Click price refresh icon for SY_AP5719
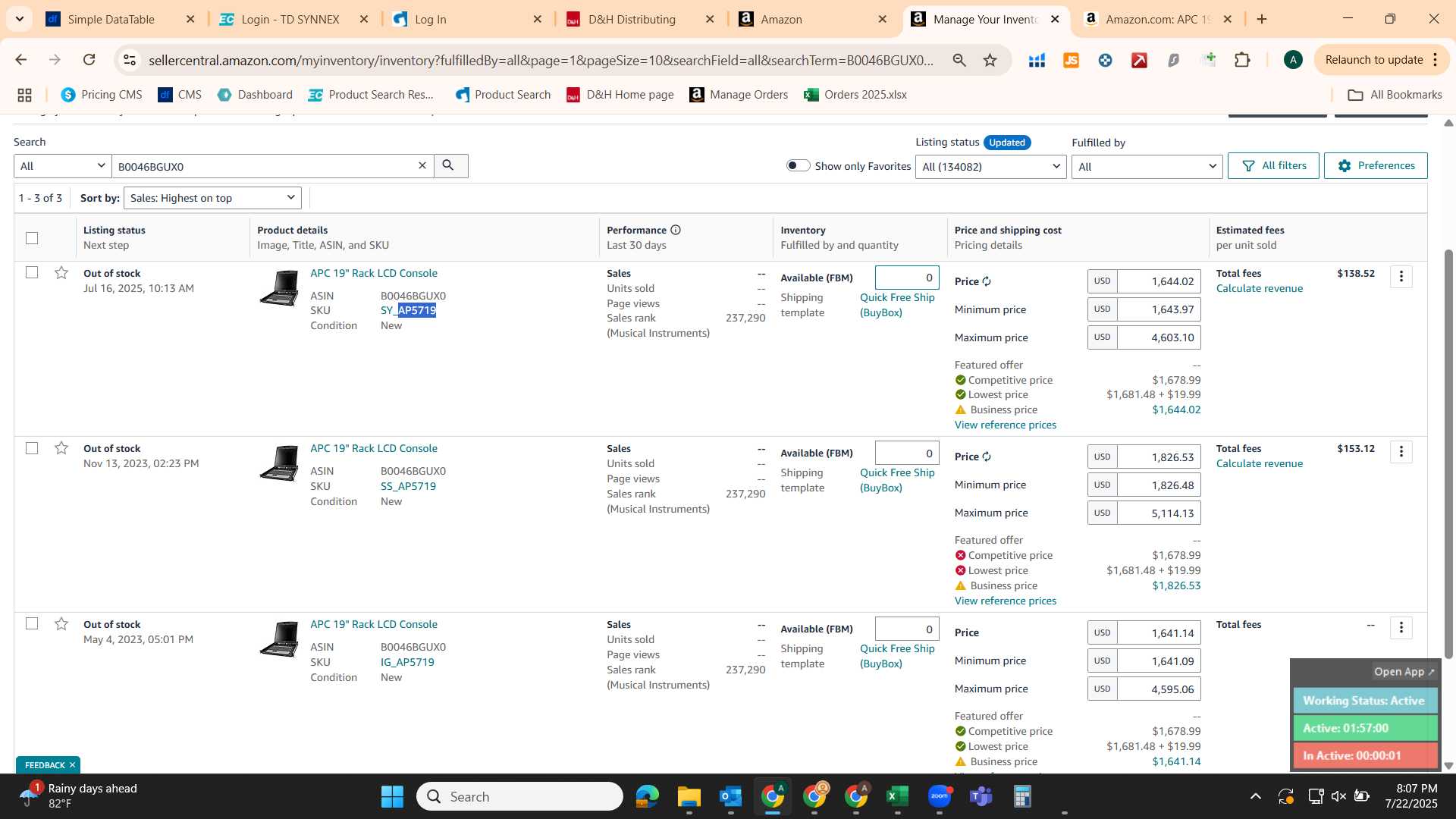 (987, 281)
